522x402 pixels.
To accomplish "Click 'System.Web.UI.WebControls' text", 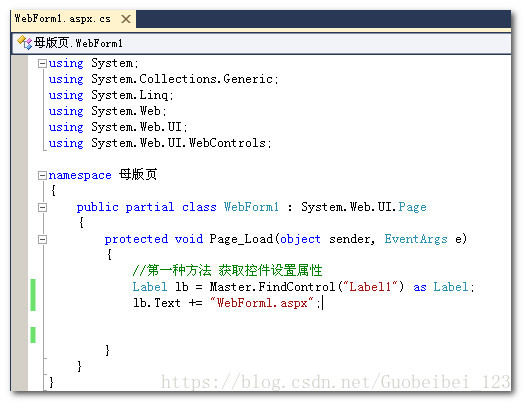I will [x=178, y=143].
